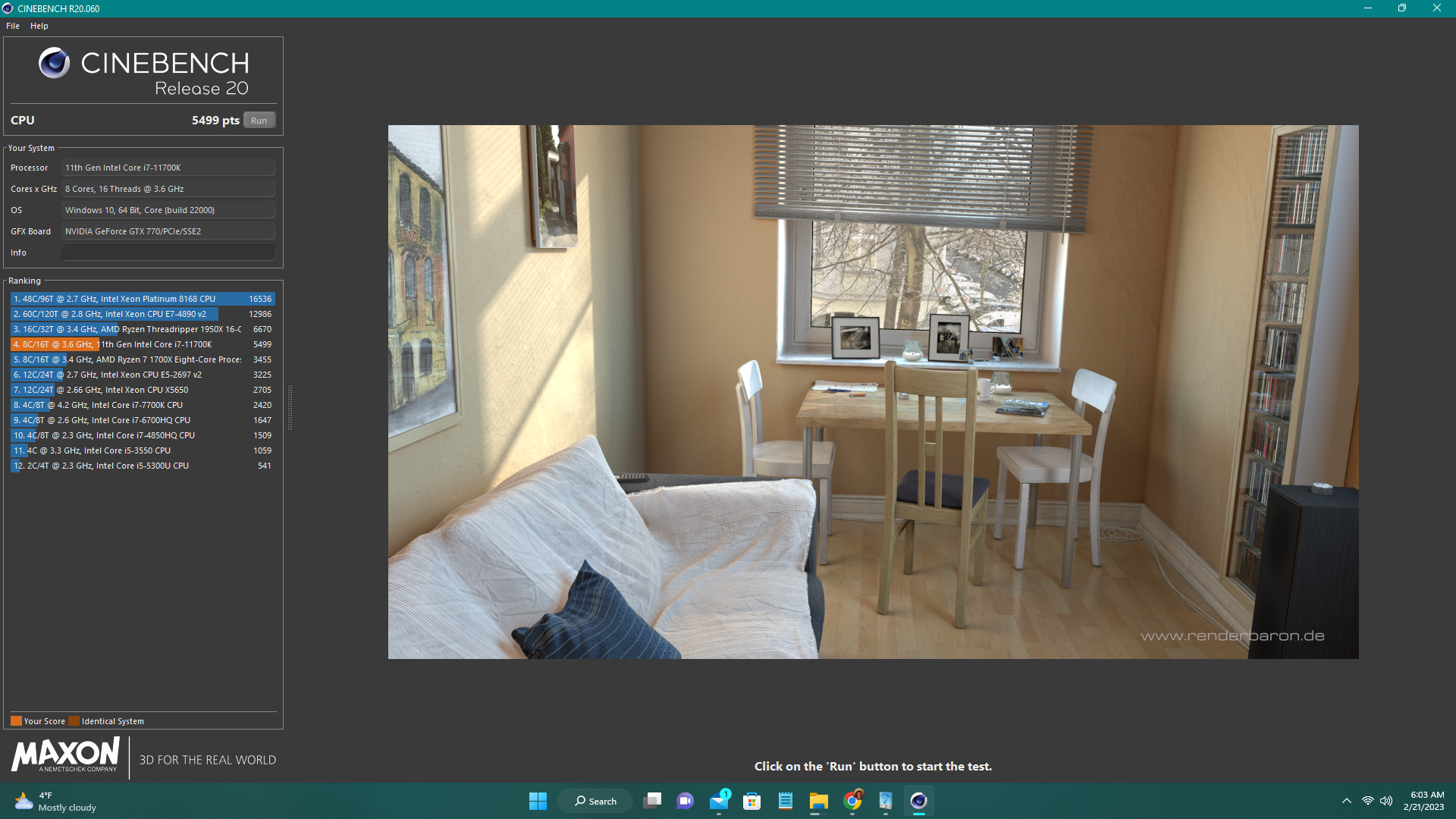Select the Cores x GHz field
The width and height of the screenshot is (1456, 819).
168,189
